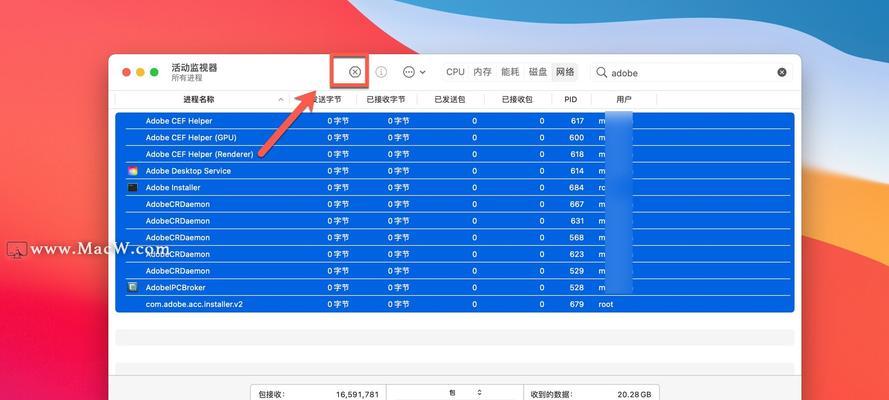Switch to the 能耗 tab
Image resolution: width=889 pixels, height=400 pixels.
(510, 72)
